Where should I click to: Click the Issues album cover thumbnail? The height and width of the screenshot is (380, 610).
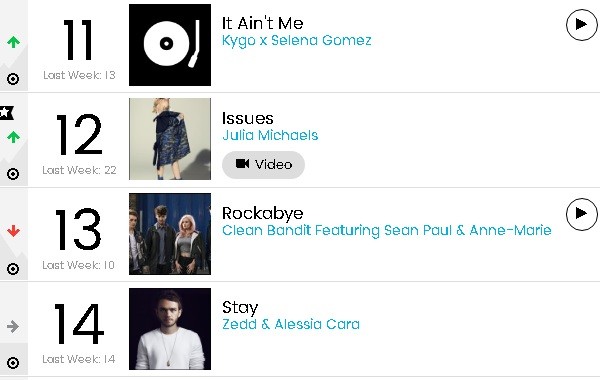[x=170, y=139]
